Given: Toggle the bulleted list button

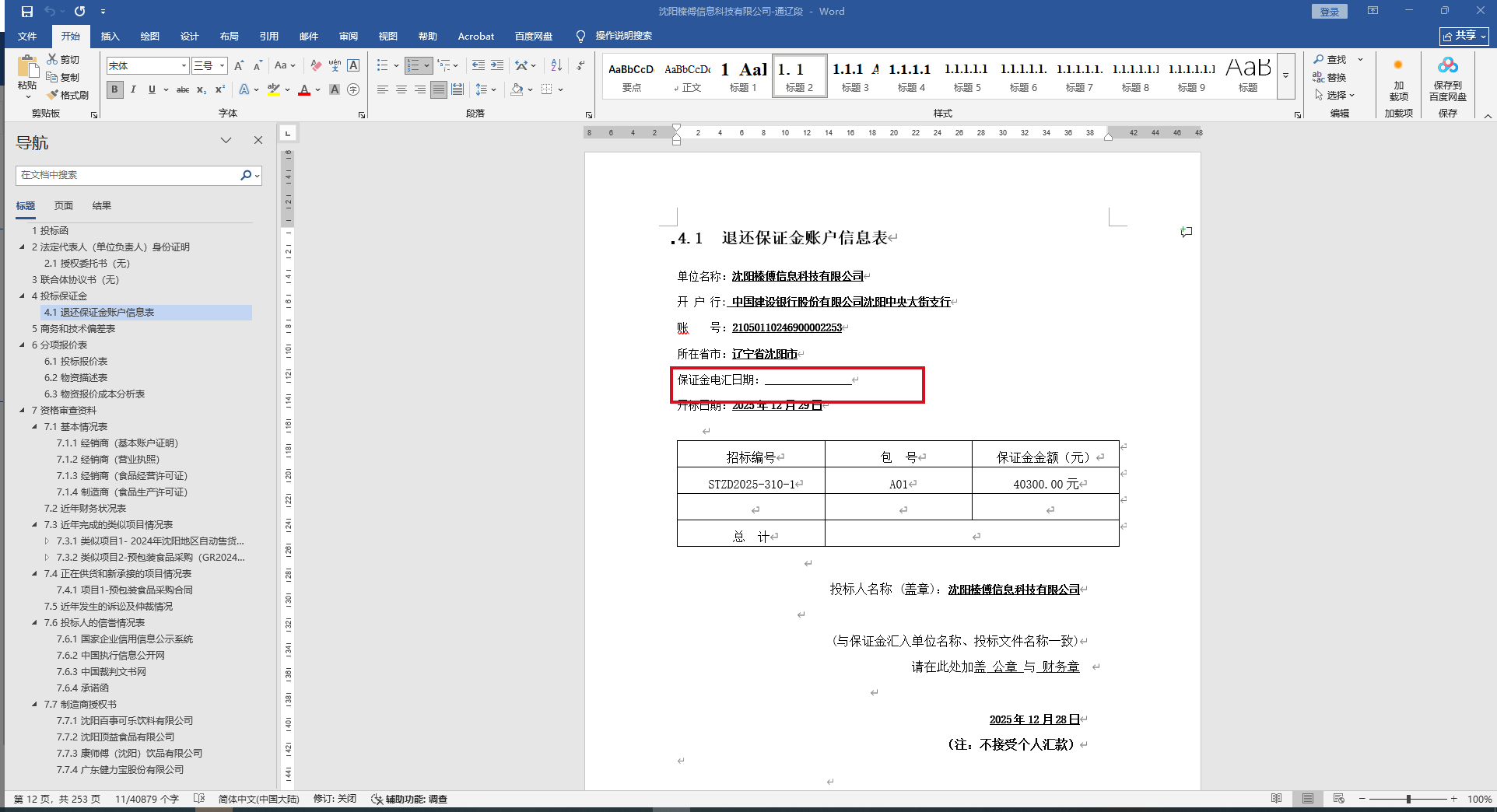Looking at the screenshot, I should 382,65.
